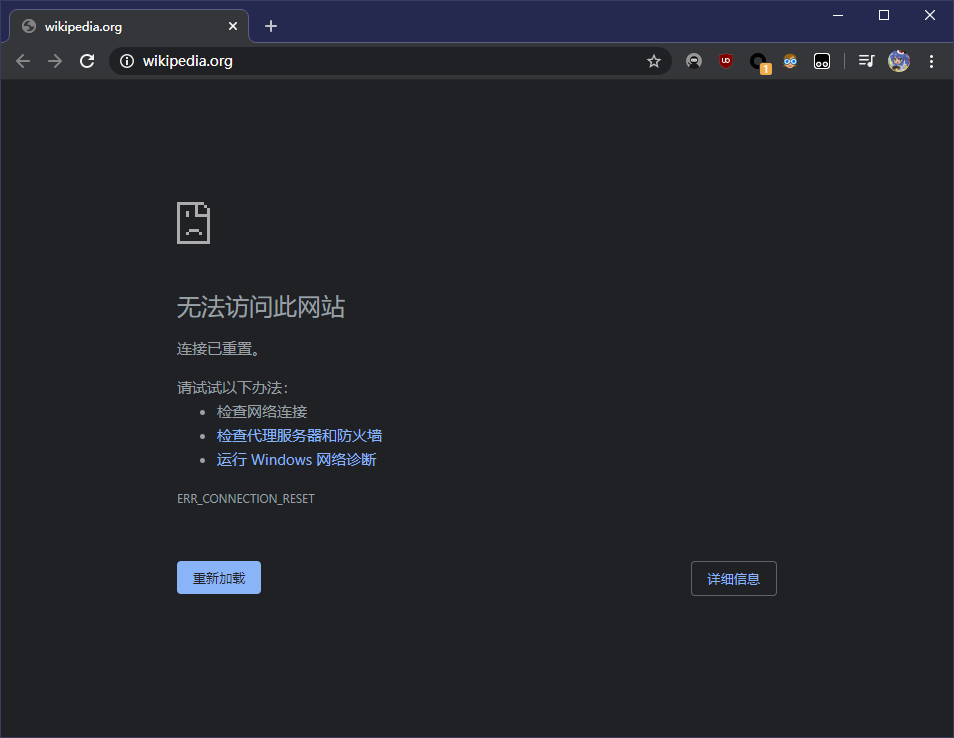
Task: Click the 详细信息 button
Action: click(734, 579)
